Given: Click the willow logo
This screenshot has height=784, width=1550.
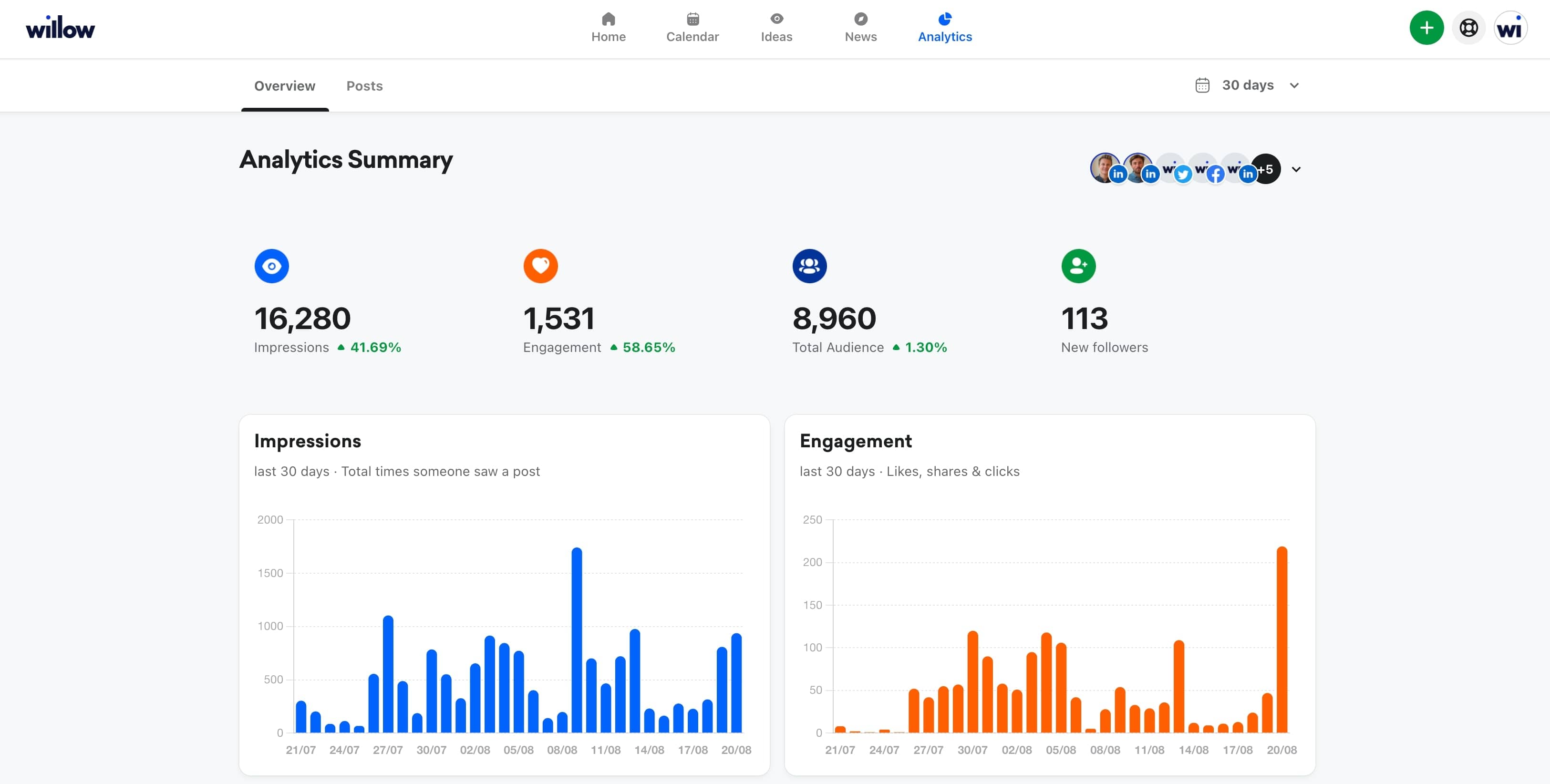Looking at the screenshot, I should 60,28.
